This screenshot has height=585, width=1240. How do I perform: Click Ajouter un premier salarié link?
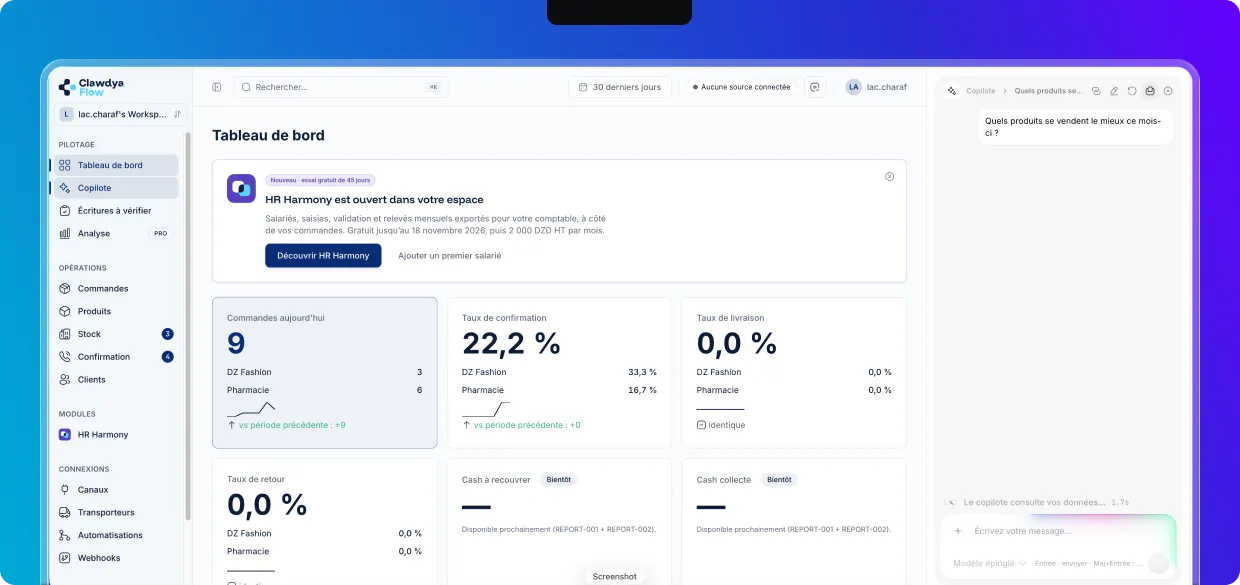click(450, 255)
